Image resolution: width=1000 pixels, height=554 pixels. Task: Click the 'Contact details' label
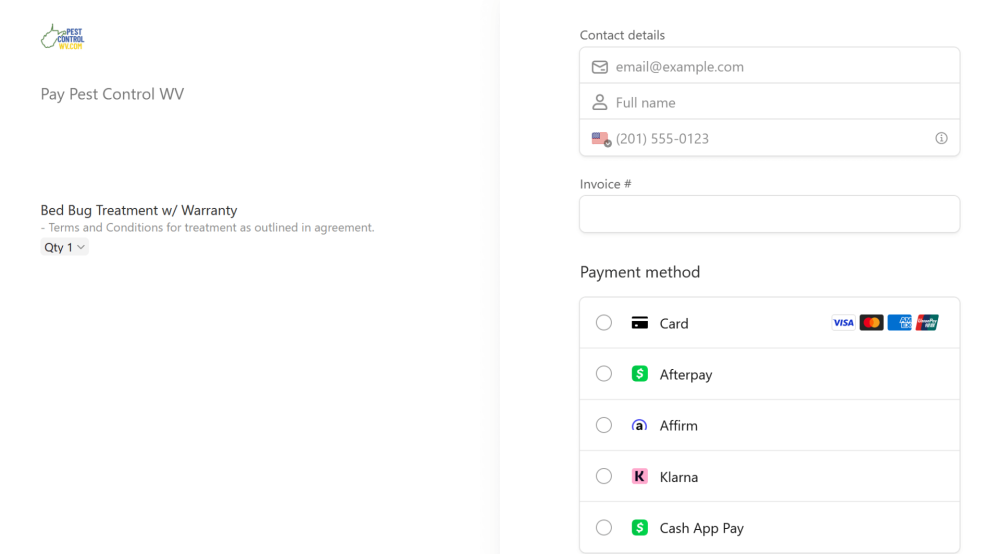622,35
